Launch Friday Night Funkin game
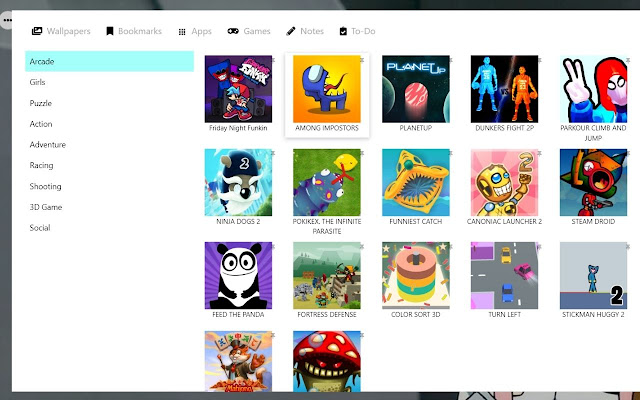This screenshot has height=400, width=640. [x=238, y=89]
